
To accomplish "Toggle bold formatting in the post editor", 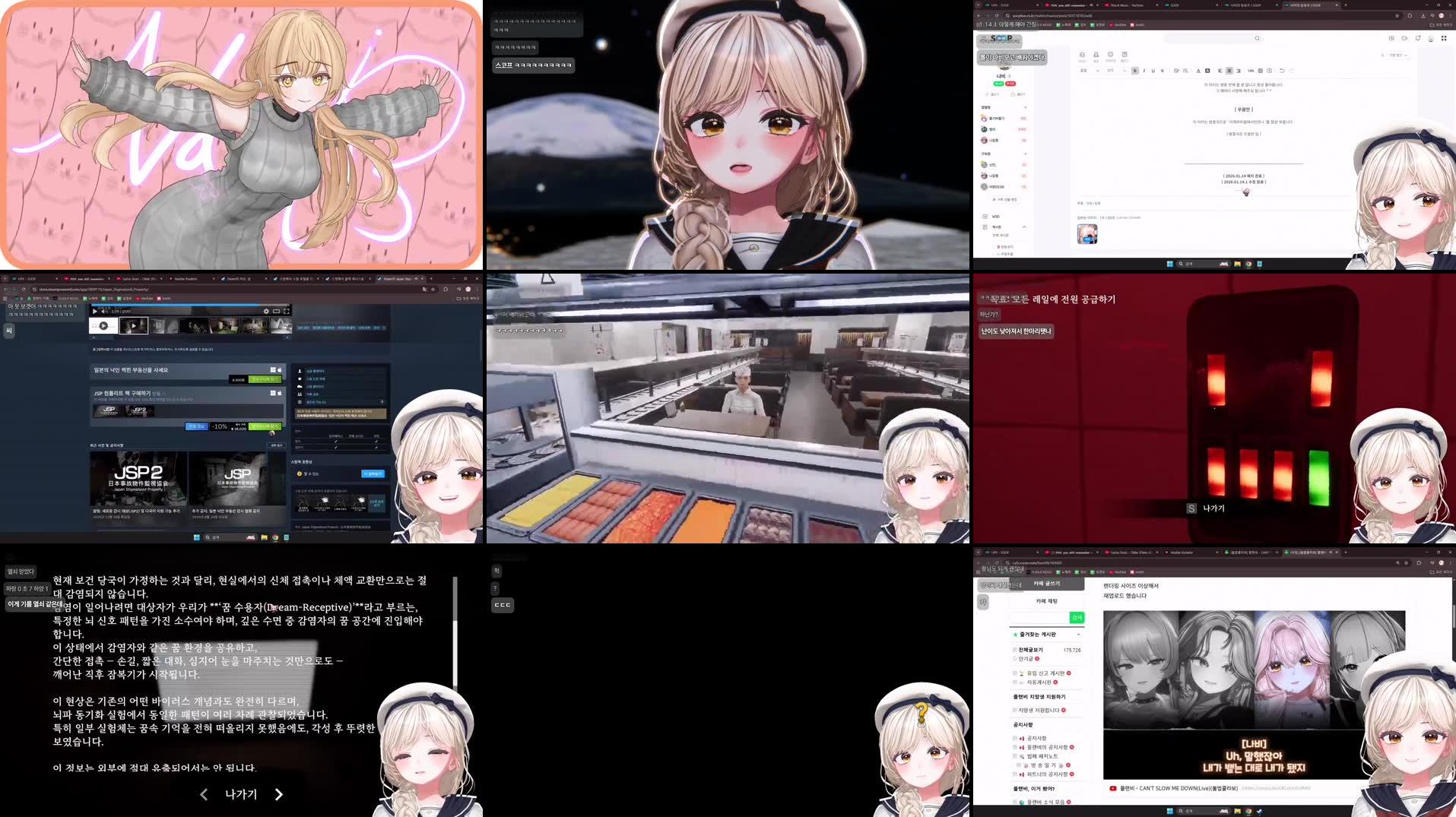I will pos(1135,70).
